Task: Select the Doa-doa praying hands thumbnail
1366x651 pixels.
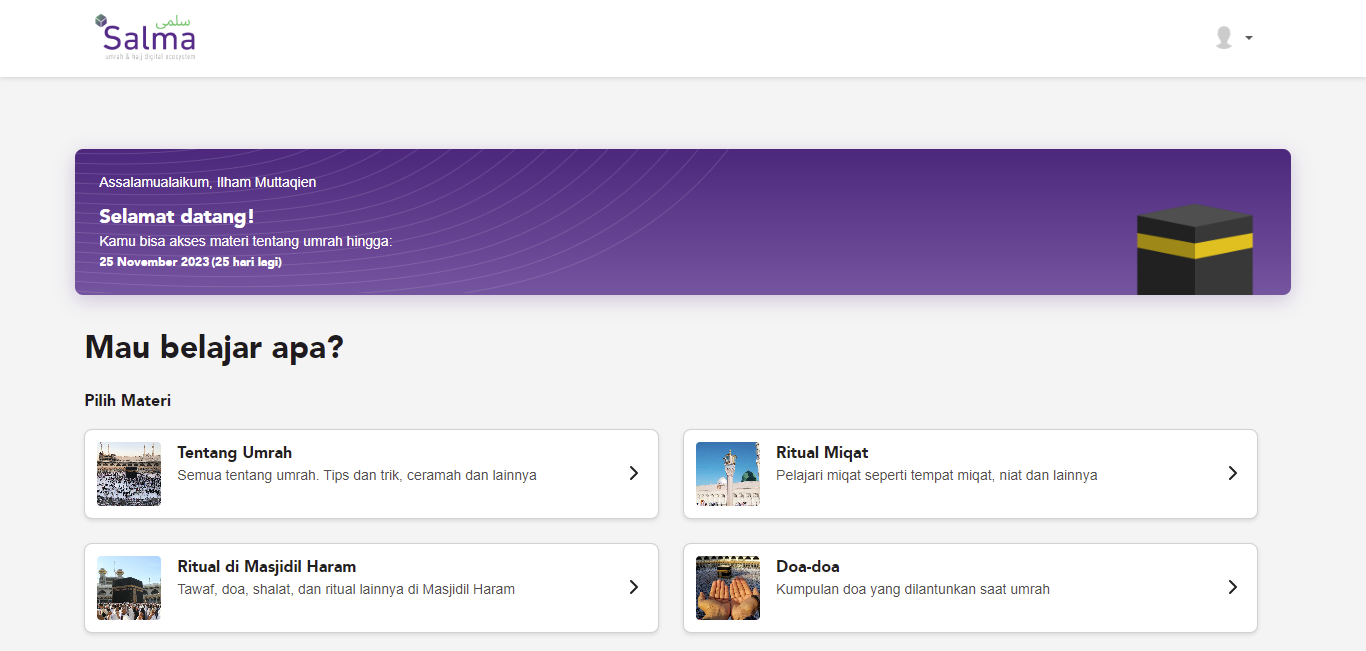Action: pyautogui.click(x=728, y=588)
